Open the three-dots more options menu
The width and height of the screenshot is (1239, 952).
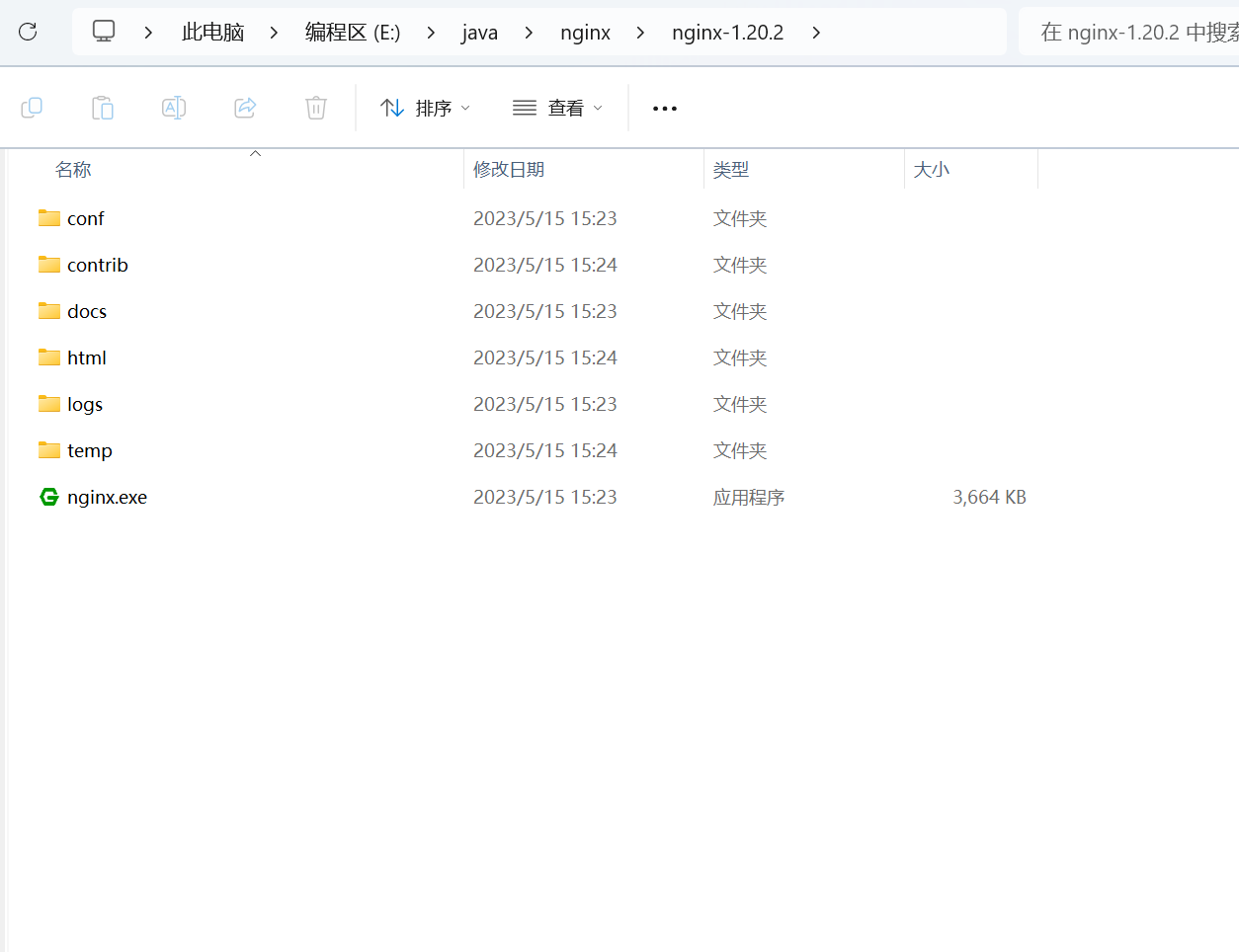coord(665,109)
